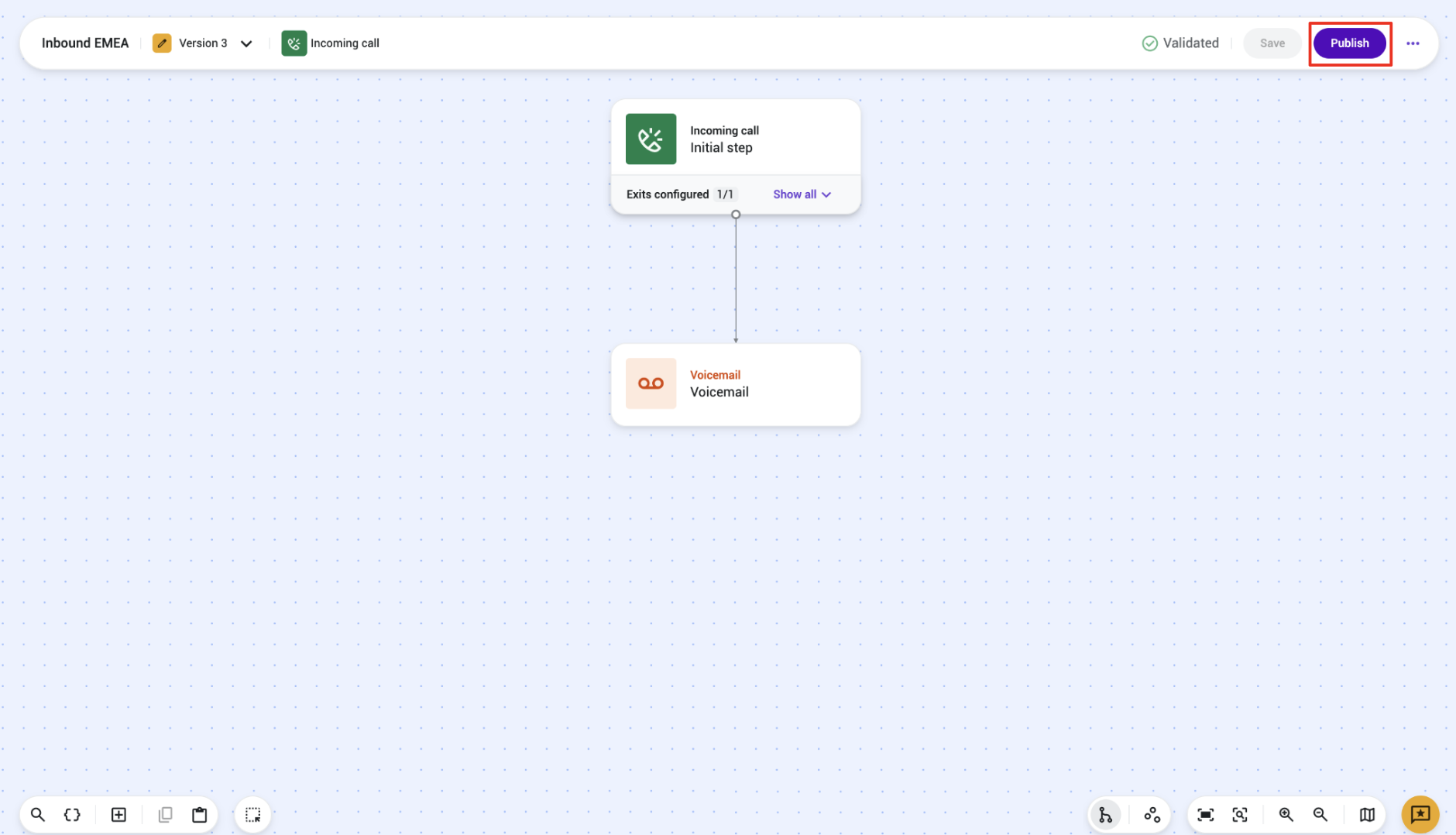Click the Incoming call label in header
The image size is (1456, 835).
click(345, 43)
